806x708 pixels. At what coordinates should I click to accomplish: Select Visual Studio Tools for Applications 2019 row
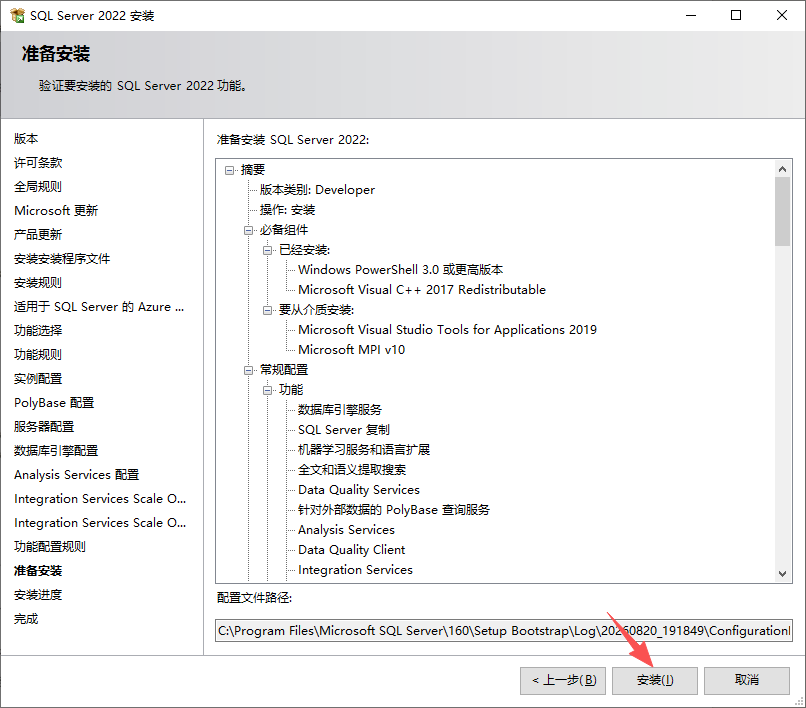pyautogui.click(x=447, y=330)
